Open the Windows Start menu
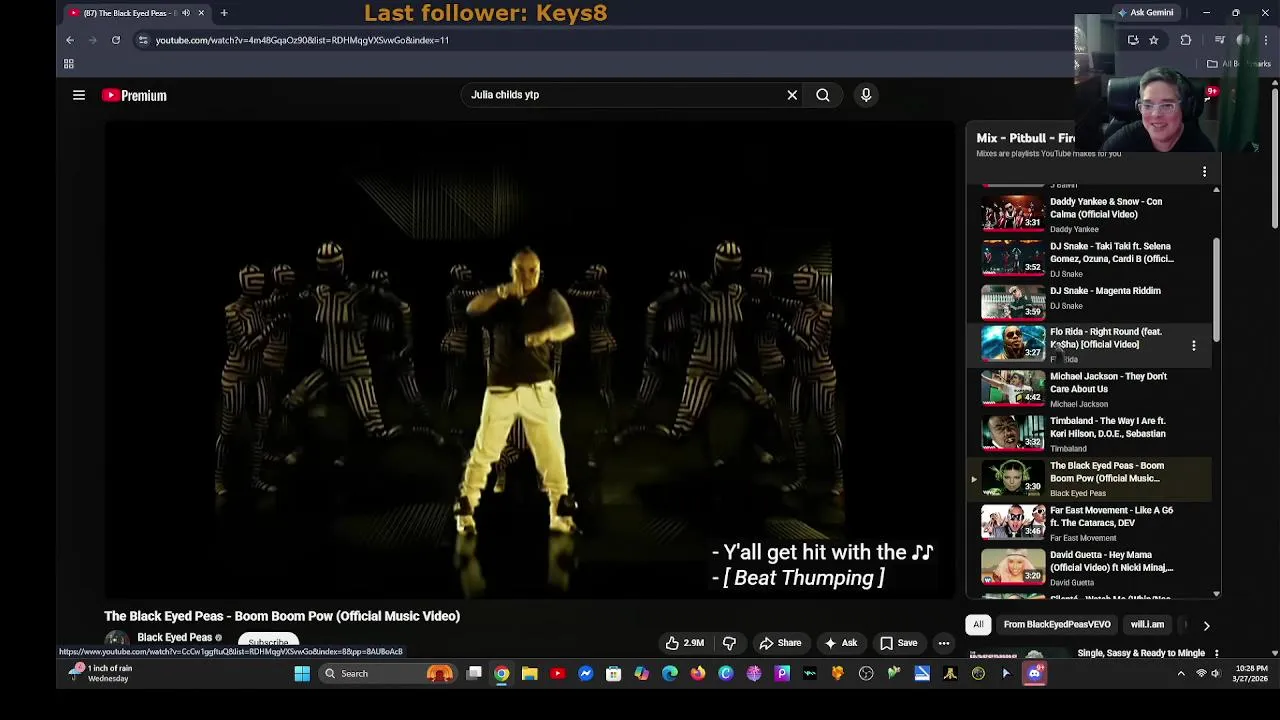This screenshot has width=1280, height=720. point(302,674)
